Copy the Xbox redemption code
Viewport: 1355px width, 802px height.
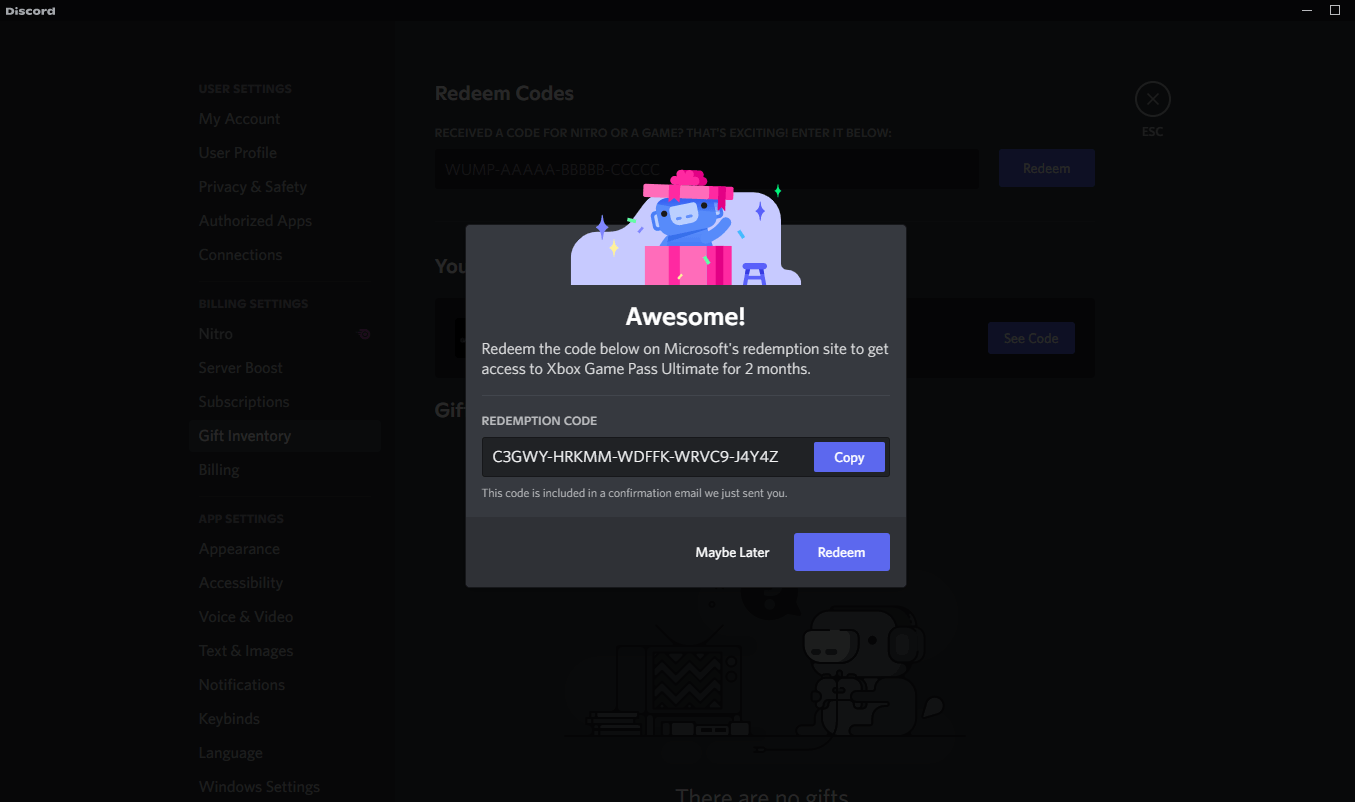coord(849,457)
